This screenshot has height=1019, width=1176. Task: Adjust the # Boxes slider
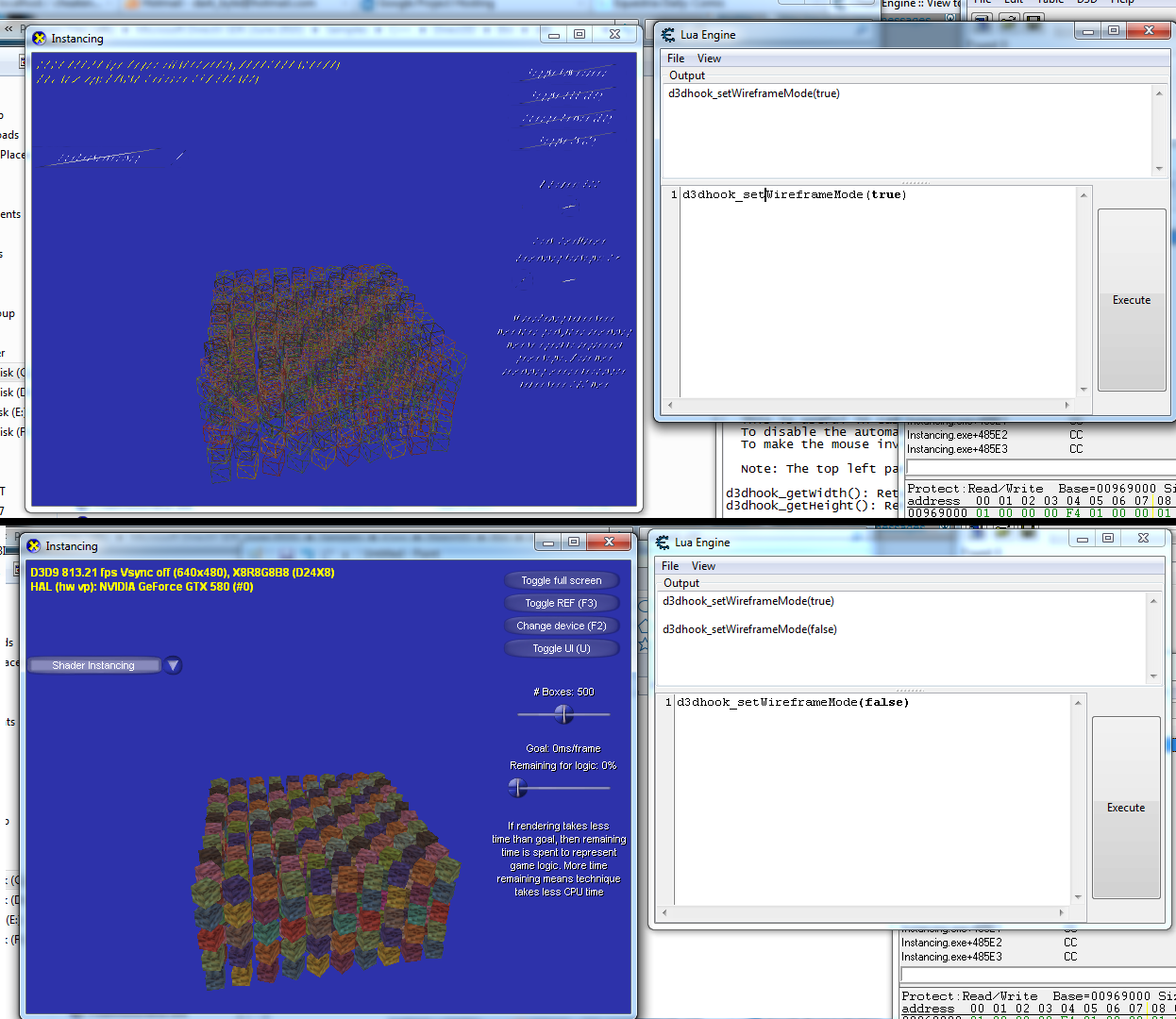tap(563, 715)
